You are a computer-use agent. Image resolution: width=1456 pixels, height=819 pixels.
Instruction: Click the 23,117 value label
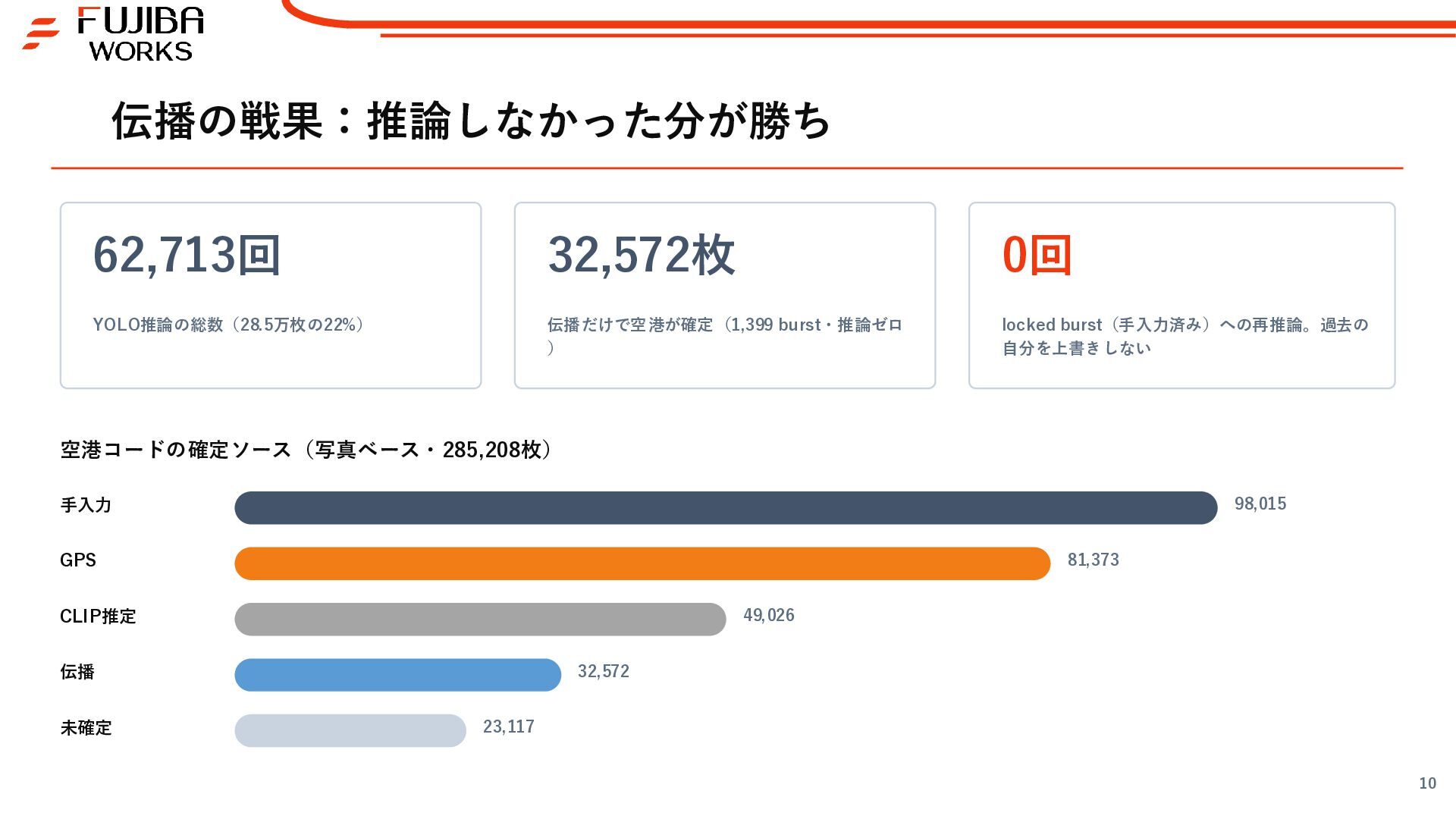[509, 726]
